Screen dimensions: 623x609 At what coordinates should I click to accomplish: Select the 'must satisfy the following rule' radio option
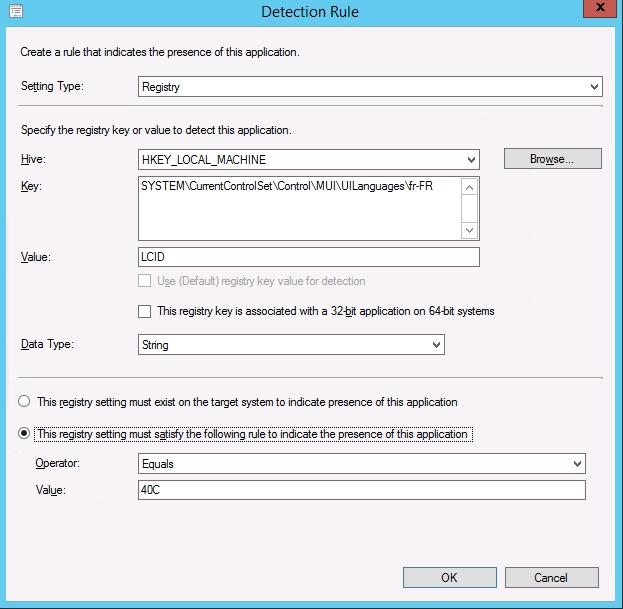point(24,434)
